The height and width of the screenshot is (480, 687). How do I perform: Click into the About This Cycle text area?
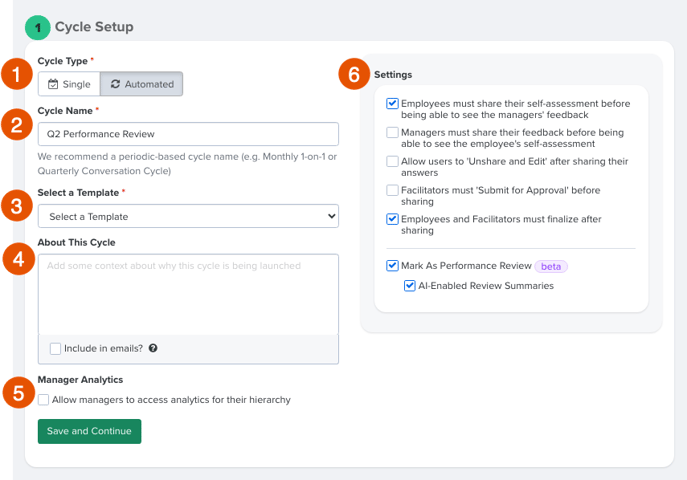(x=188, y=294)
